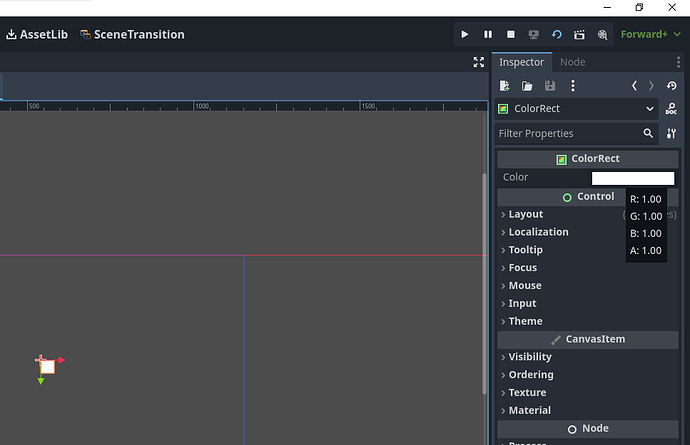Click the Filter Properties search field

pos(567,133)
